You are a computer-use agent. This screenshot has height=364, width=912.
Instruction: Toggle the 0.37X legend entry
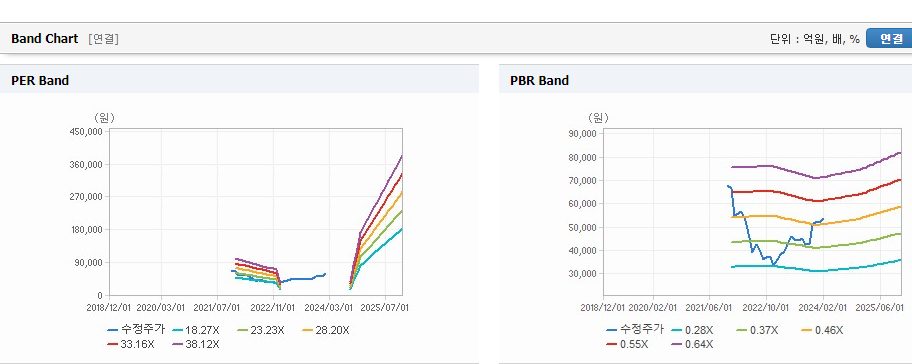point(757,330)
